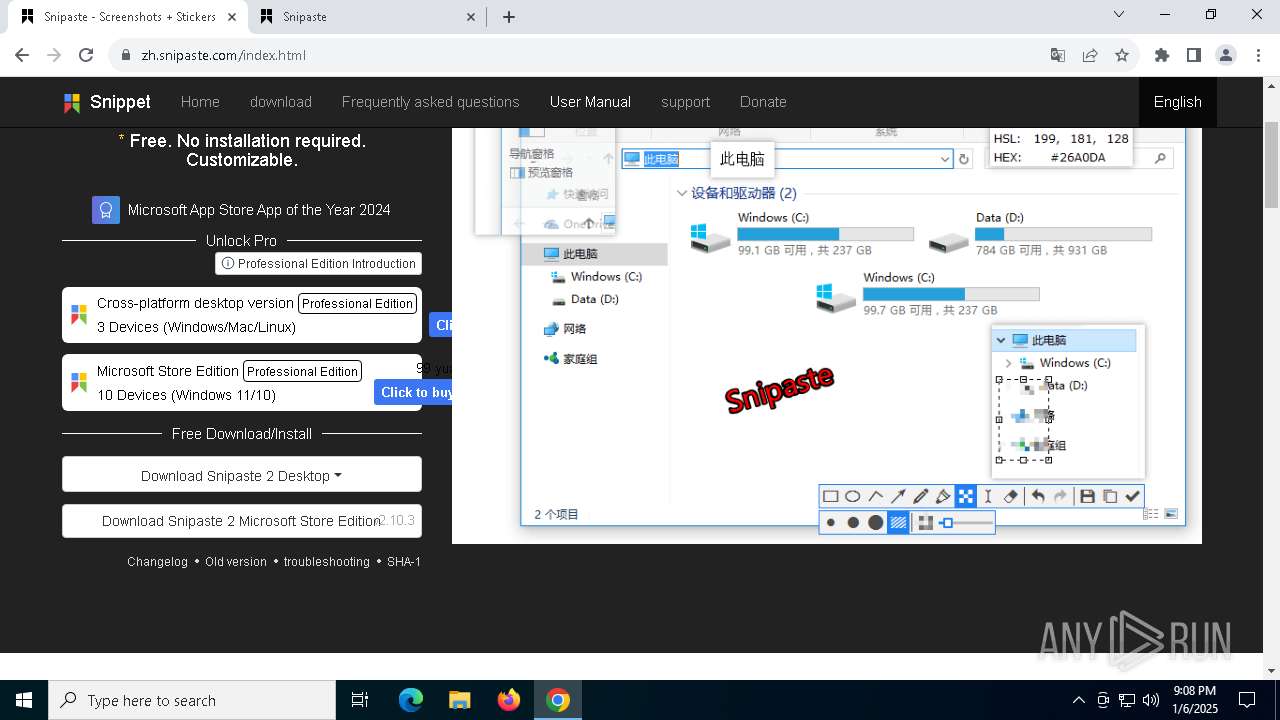Open the Chrome extensions puzzle icon
This screenshot has height=720, width=1280.
click(1162, 55)
